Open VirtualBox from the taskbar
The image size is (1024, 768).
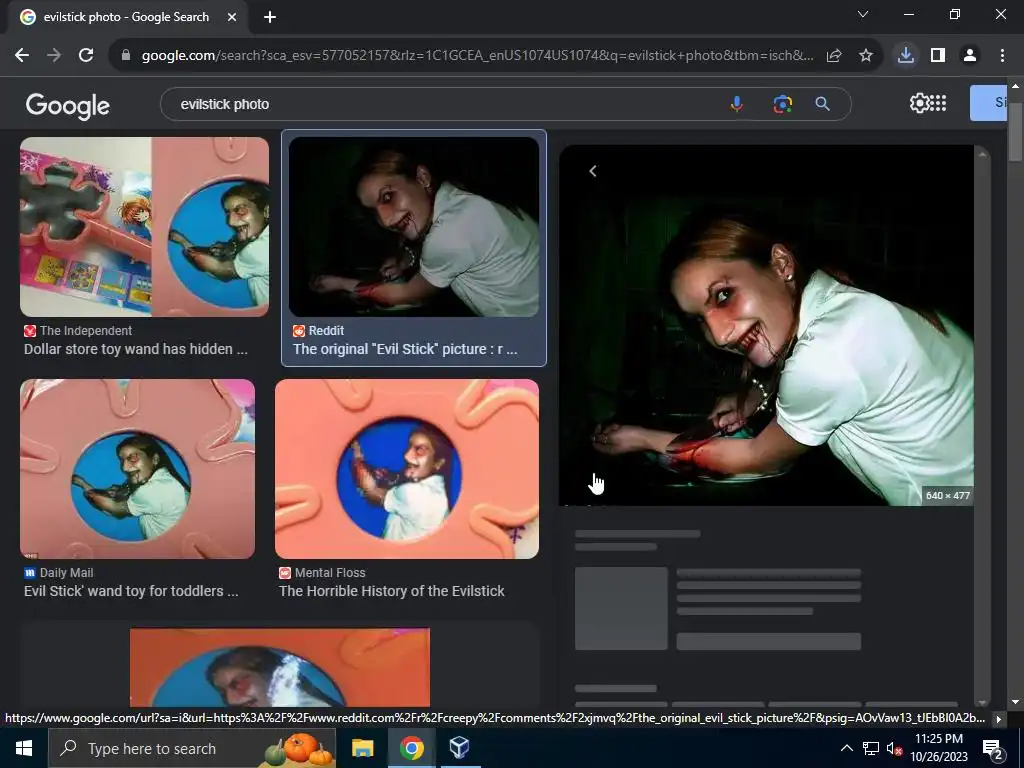click(x=460, y=748)
